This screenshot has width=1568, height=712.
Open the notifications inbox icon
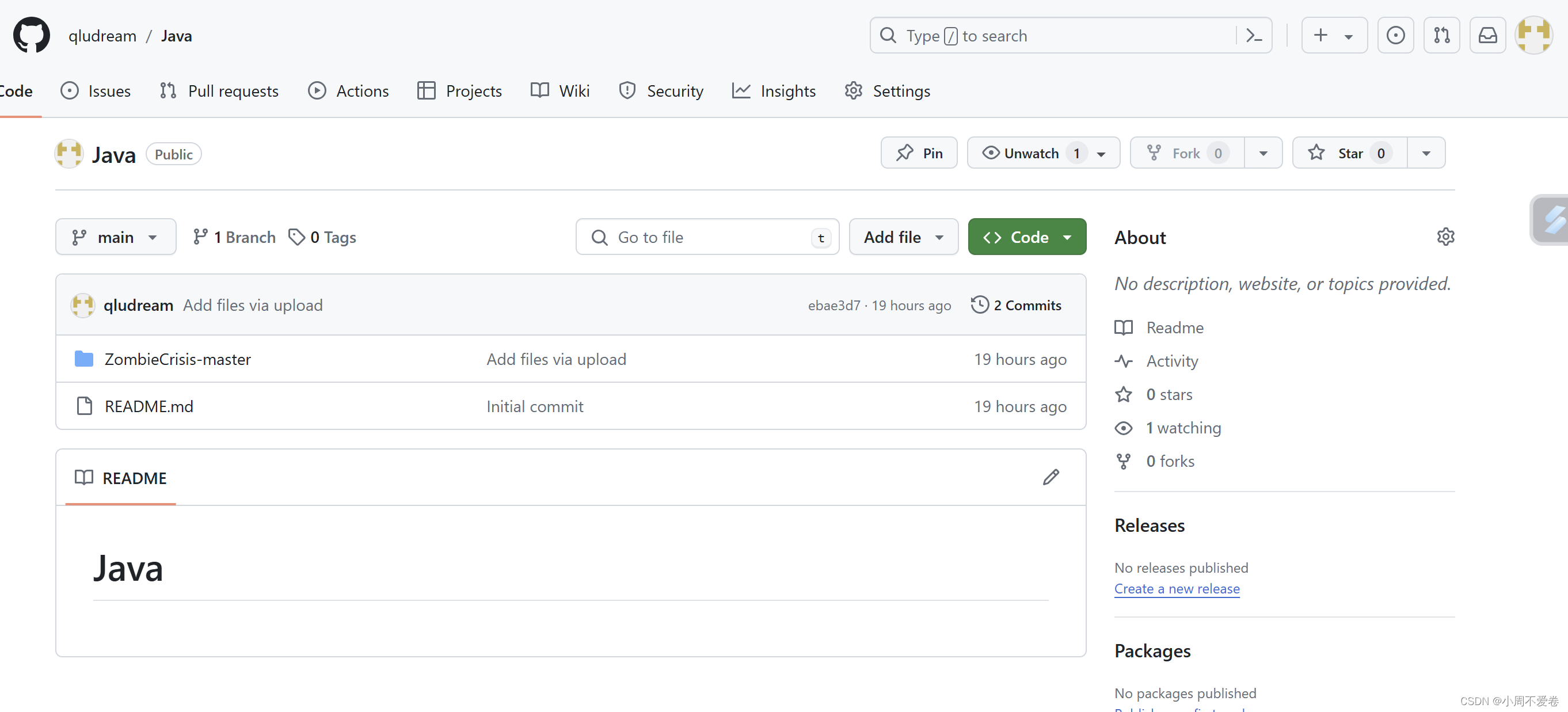[1487, 36]
